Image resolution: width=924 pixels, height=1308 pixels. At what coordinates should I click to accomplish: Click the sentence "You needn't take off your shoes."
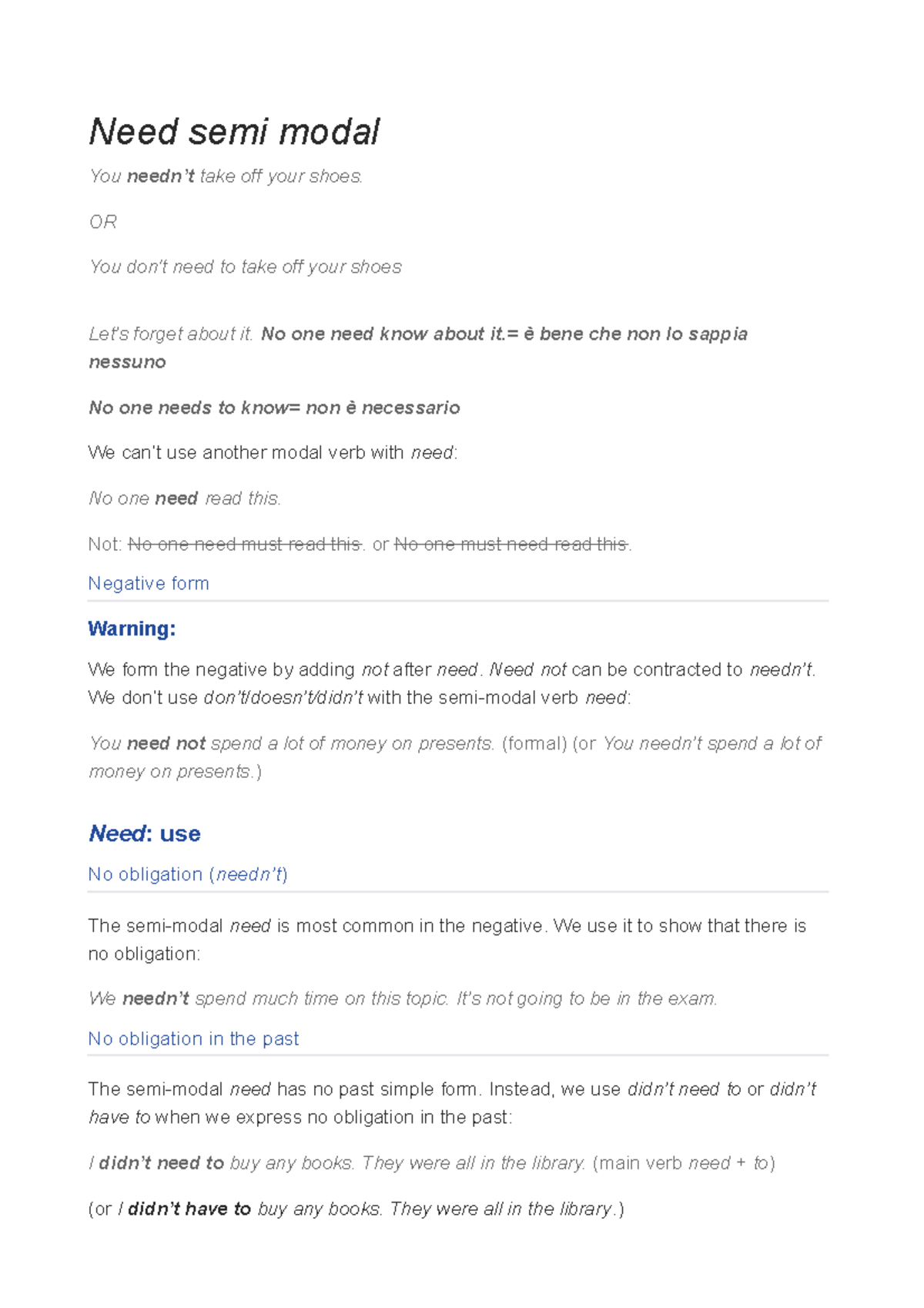tap(226, 176)
